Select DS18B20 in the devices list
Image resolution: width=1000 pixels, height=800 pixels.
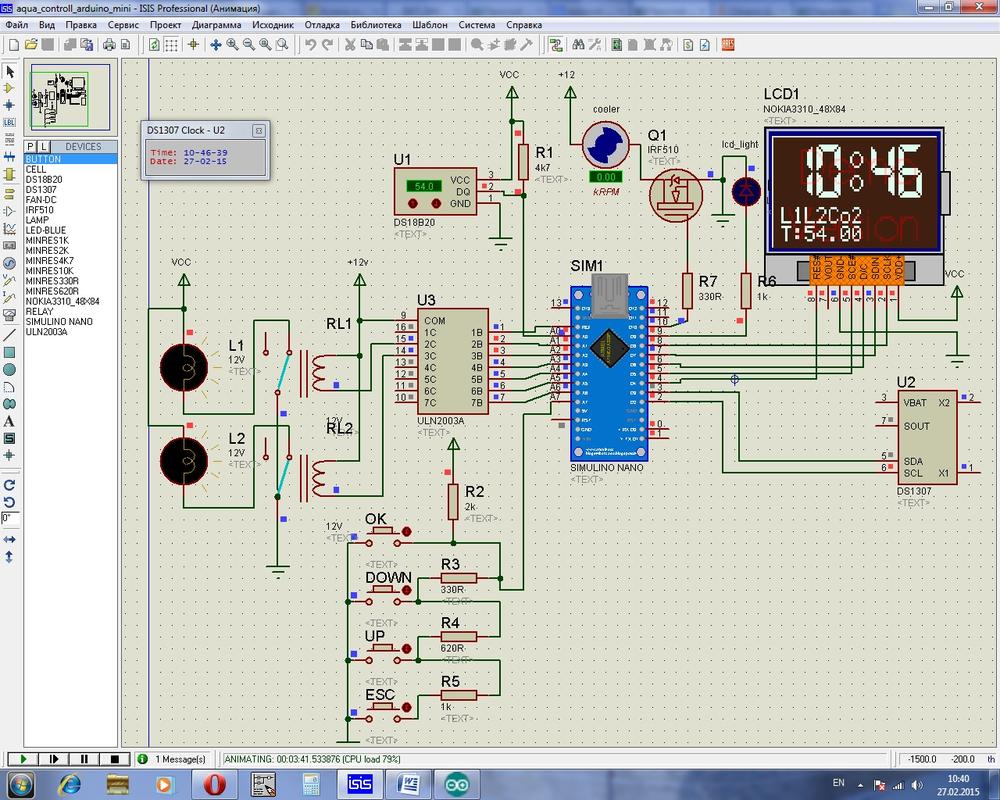43,180
